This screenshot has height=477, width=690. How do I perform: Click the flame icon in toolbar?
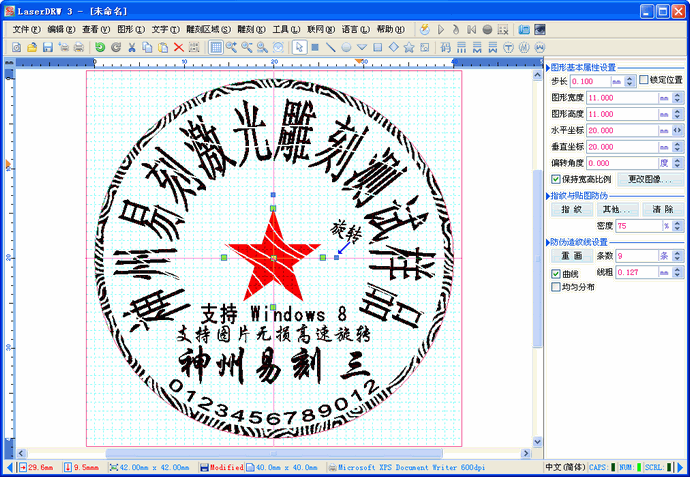coord(456,29)
